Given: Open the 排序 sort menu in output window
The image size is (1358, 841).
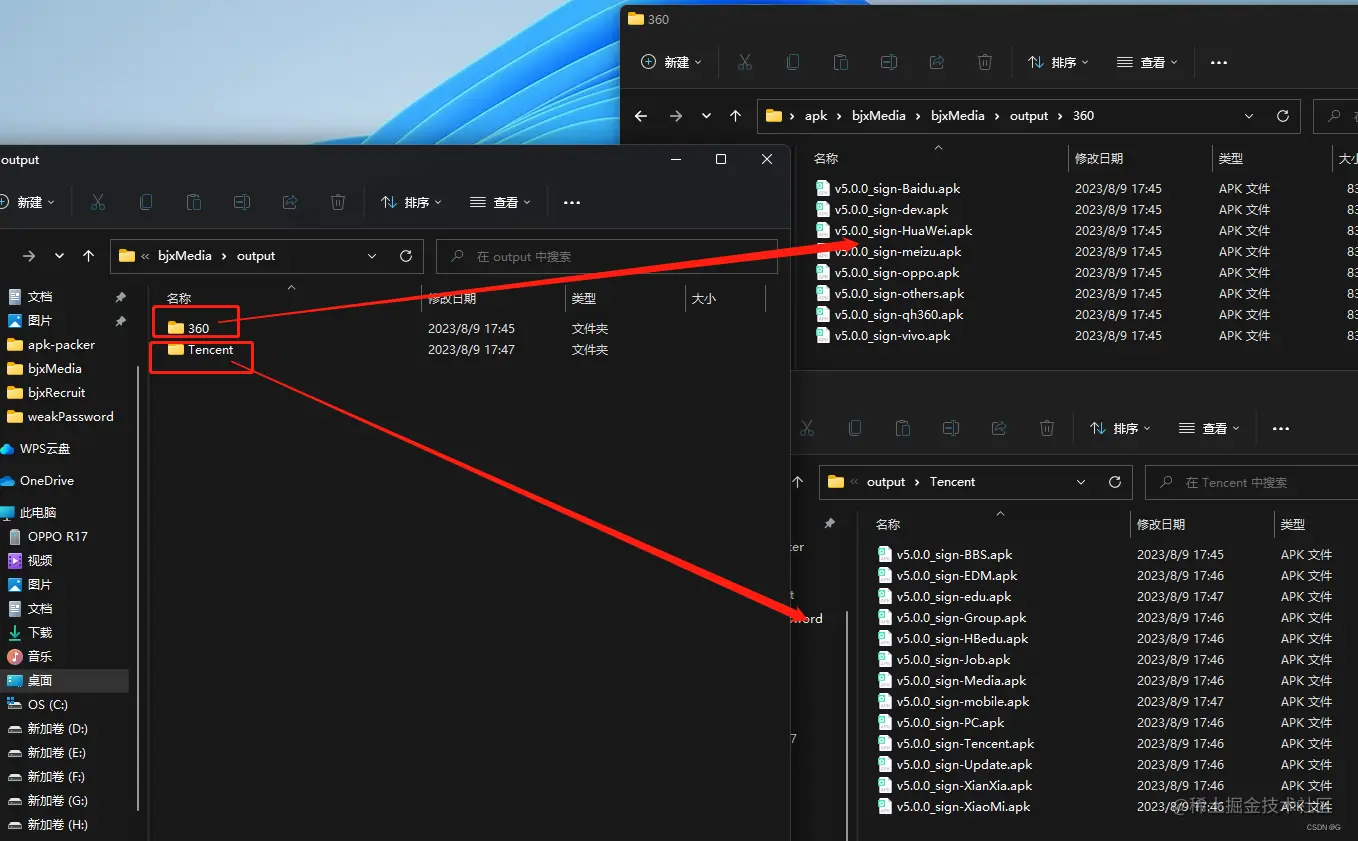Looking at the screenshot, I should (x=412, y=202).
